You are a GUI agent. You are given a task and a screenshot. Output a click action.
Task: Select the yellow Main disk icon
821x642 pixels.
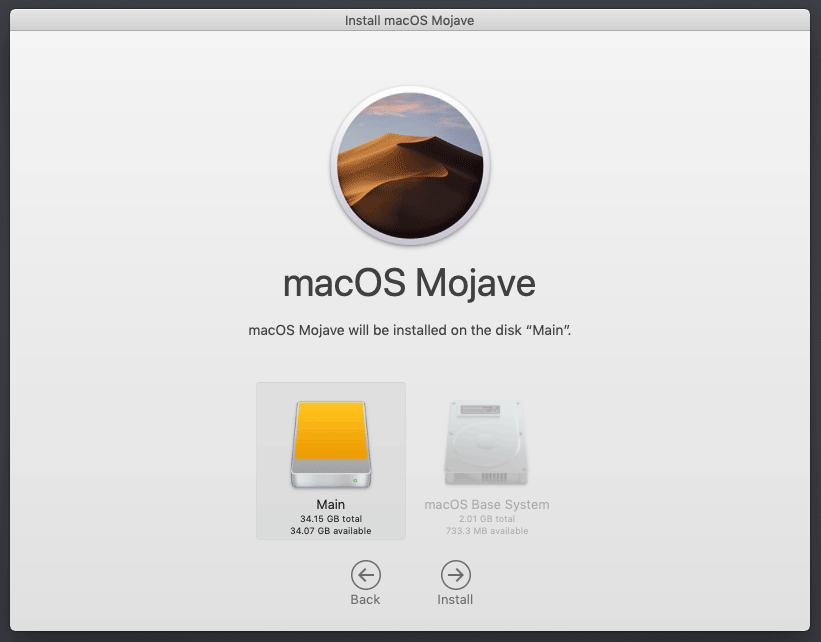(331, 444)
